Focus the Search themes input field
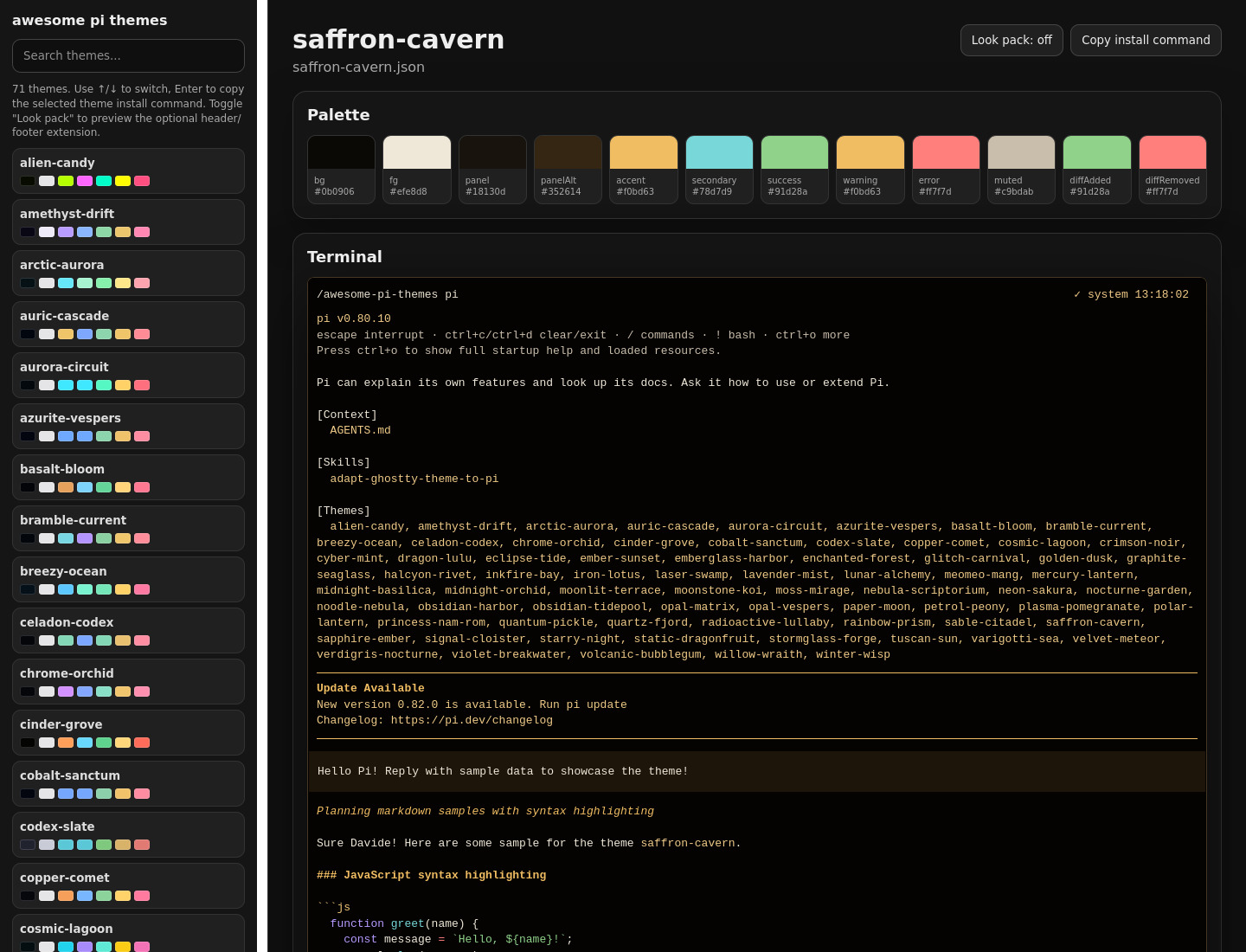The width and height of the screenshot is (1246, 952). [x=128, y=55]
